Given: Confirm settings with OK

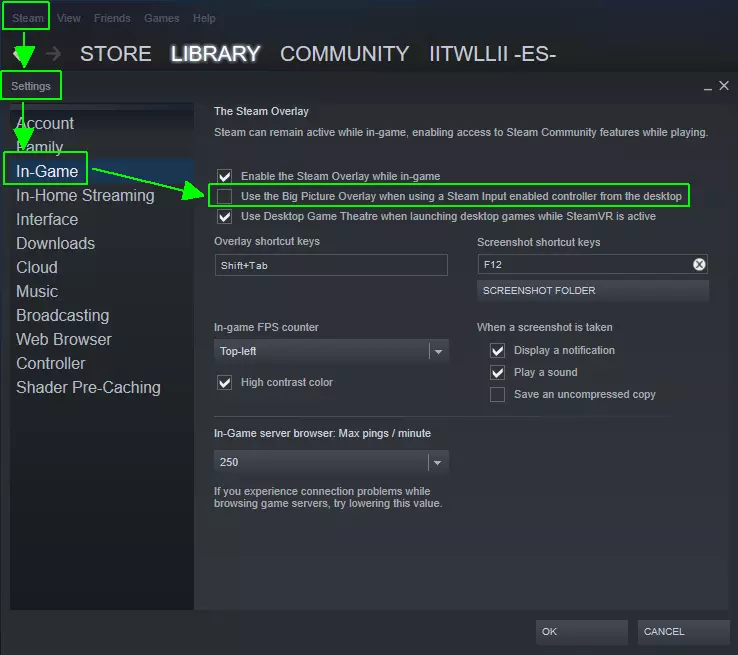Looking at the screenshot, I should tap(582, 631).
